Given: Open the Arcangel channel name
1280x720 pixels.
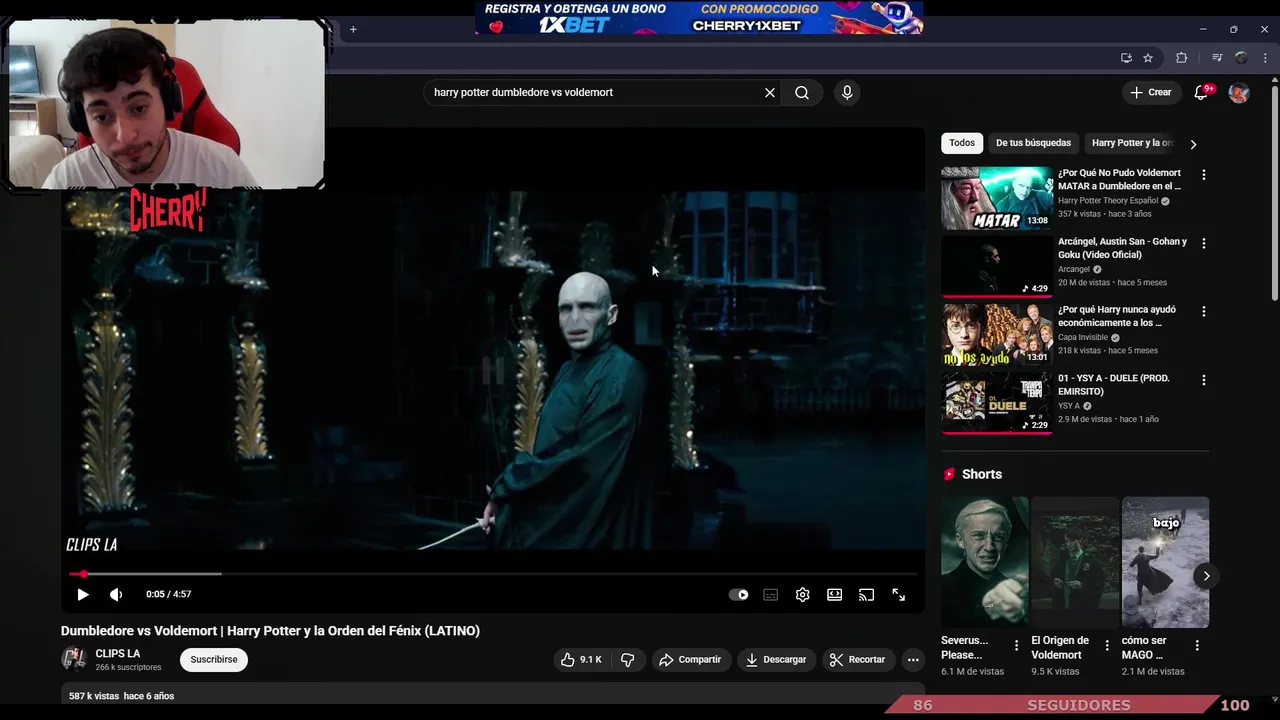Looking at the screenshot, I should (x=1074, y=270).
